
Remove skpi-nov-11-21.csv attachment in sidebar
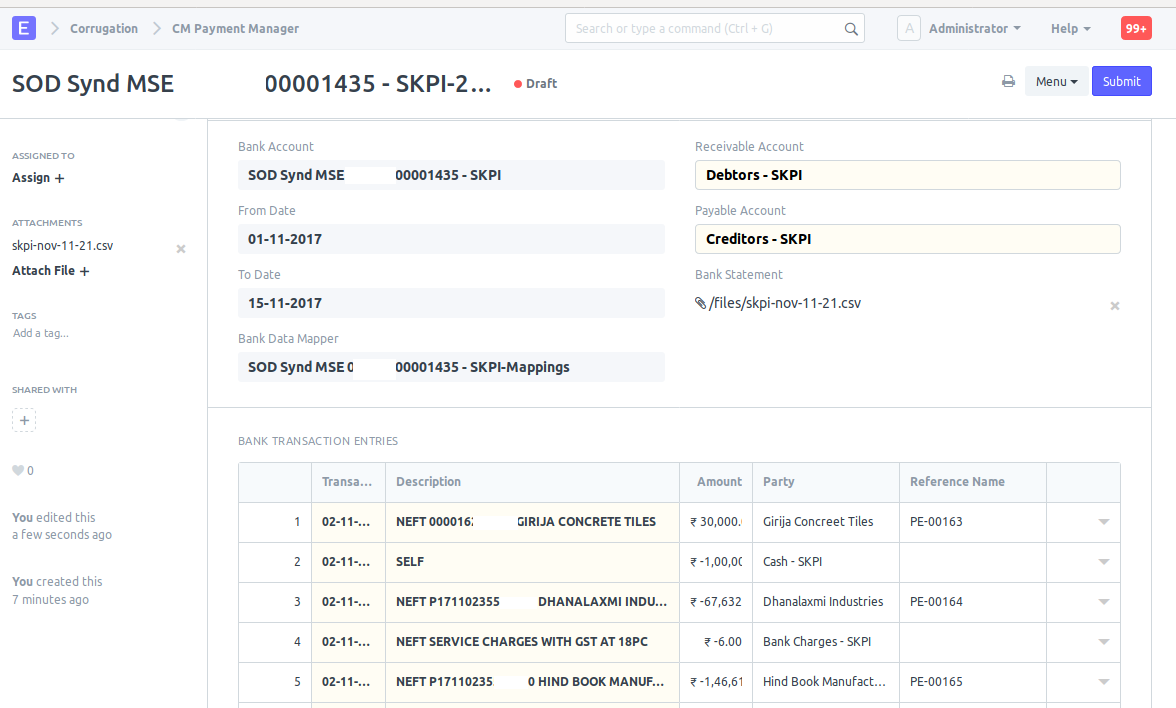click(x=181, y=248)
